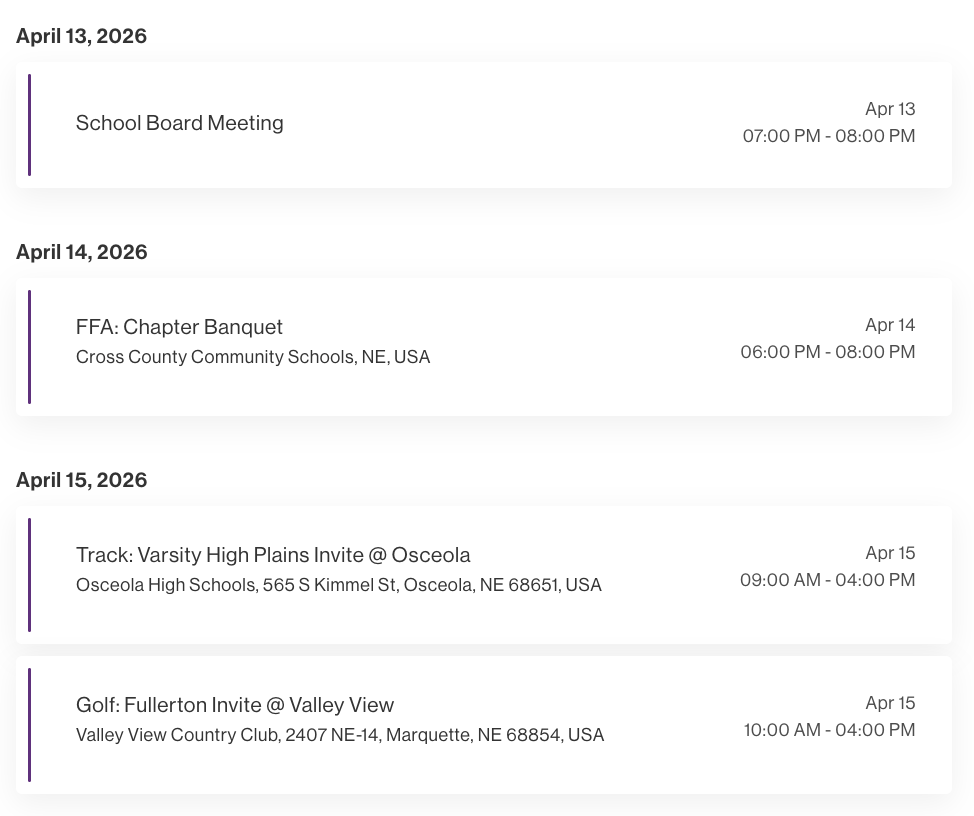Select the FFA: Chapter Banquet event
Viewport: 974px width, 816px height.
(484, 345)
